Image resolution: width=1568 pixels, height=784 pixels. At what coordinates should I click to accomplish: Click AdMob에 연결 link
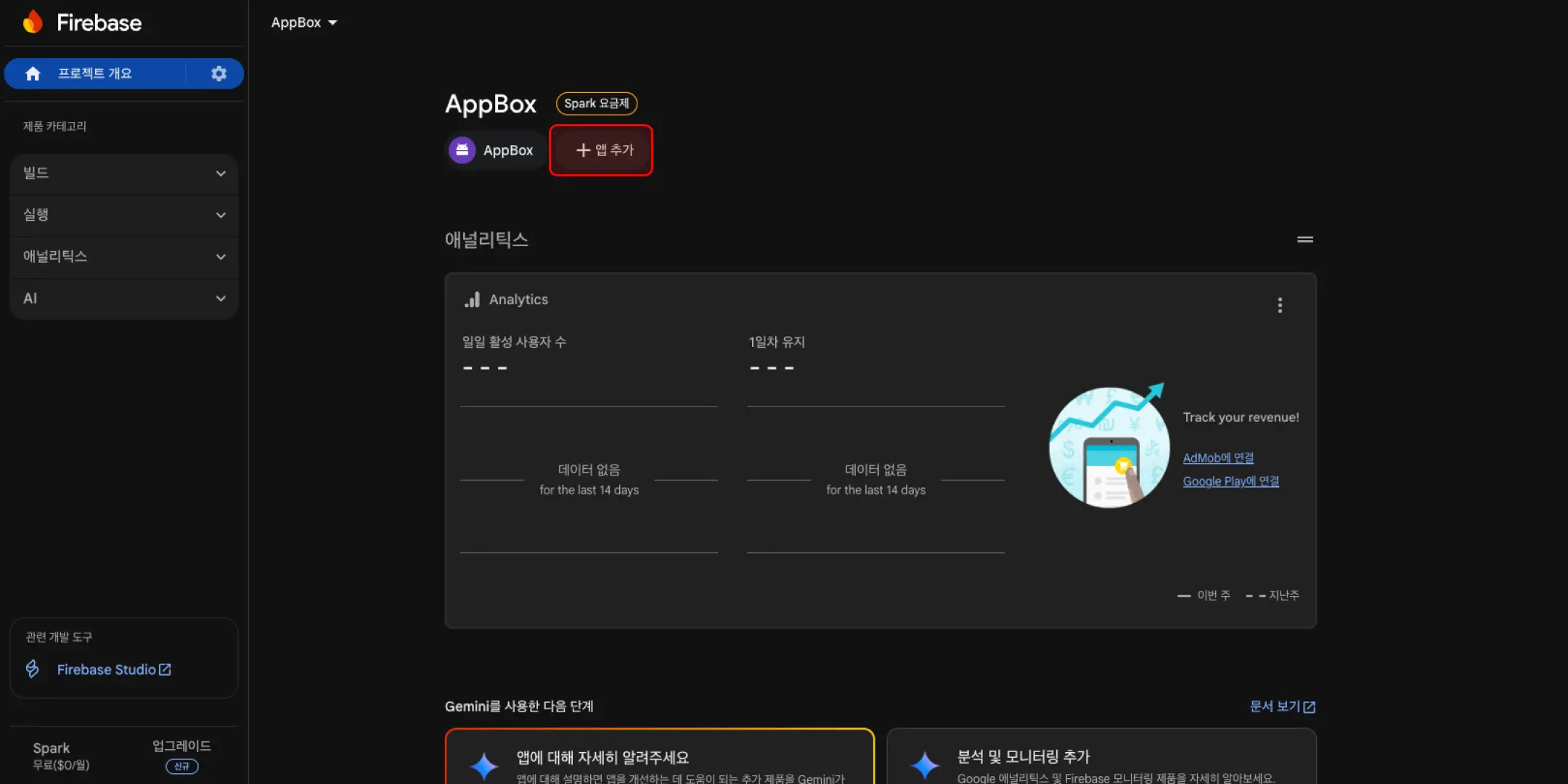[1218, 458]
